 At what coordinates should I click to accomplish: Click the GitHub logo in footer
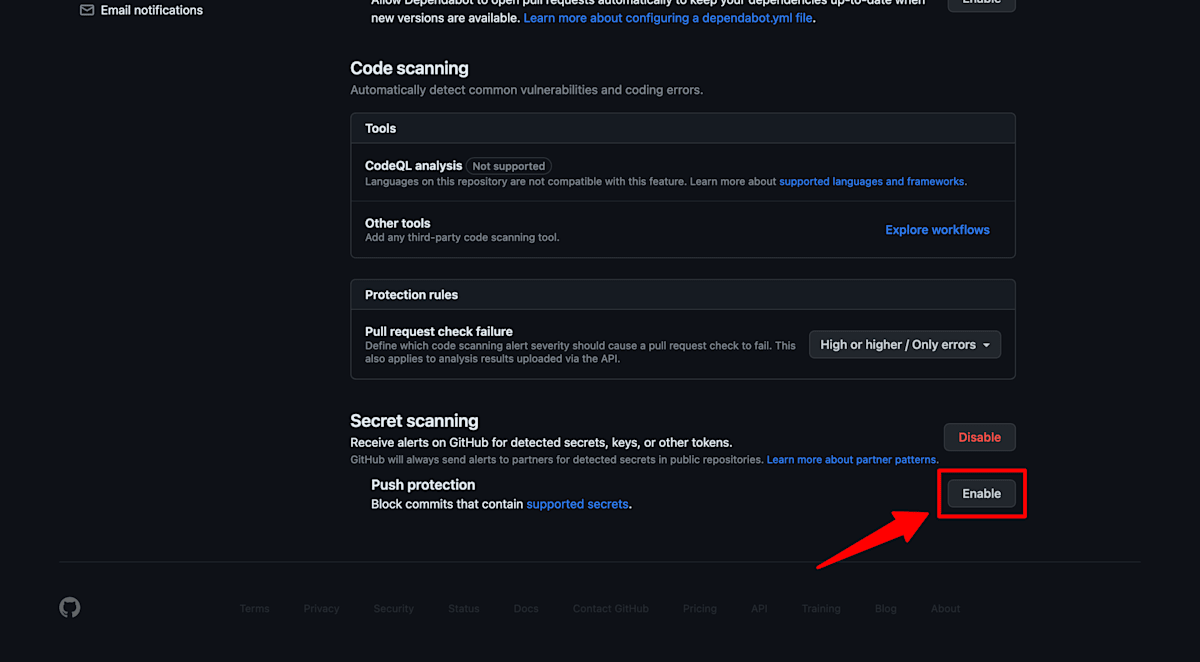point(70,608)
